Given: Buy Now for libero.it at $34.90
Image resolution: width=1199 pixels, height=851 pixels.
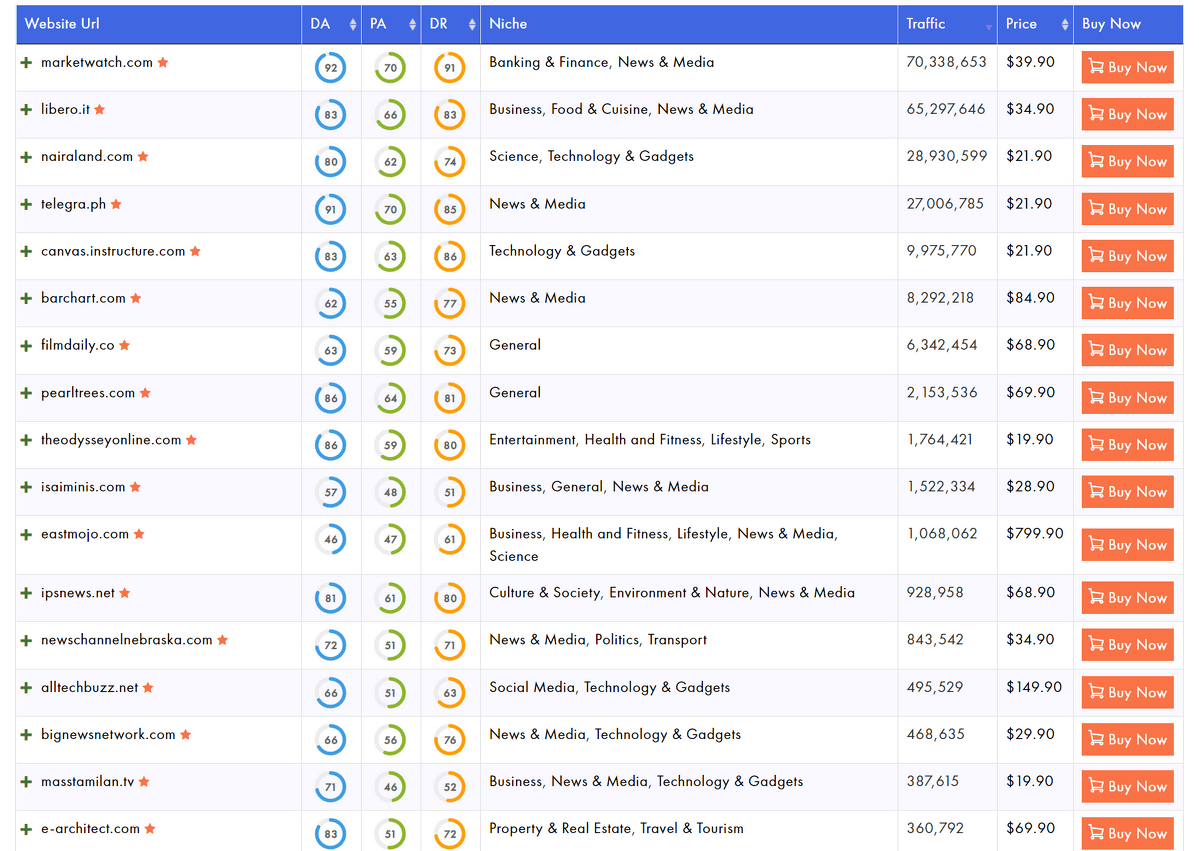Looking at the screenshot, I should point(1127,114).
